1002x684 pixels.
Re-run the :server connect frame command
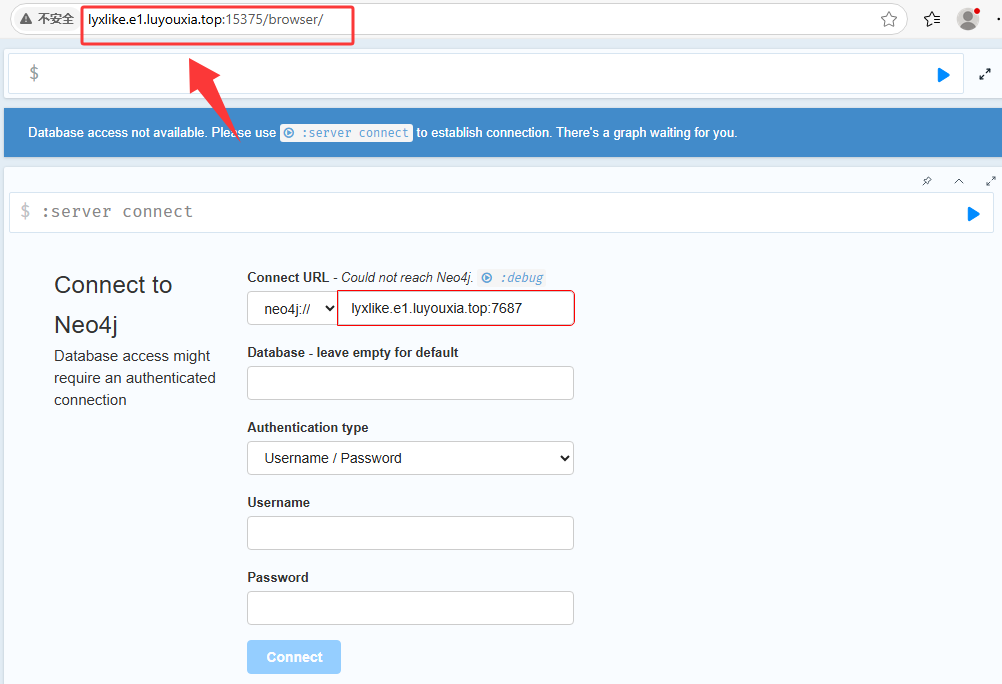point(973,214)
